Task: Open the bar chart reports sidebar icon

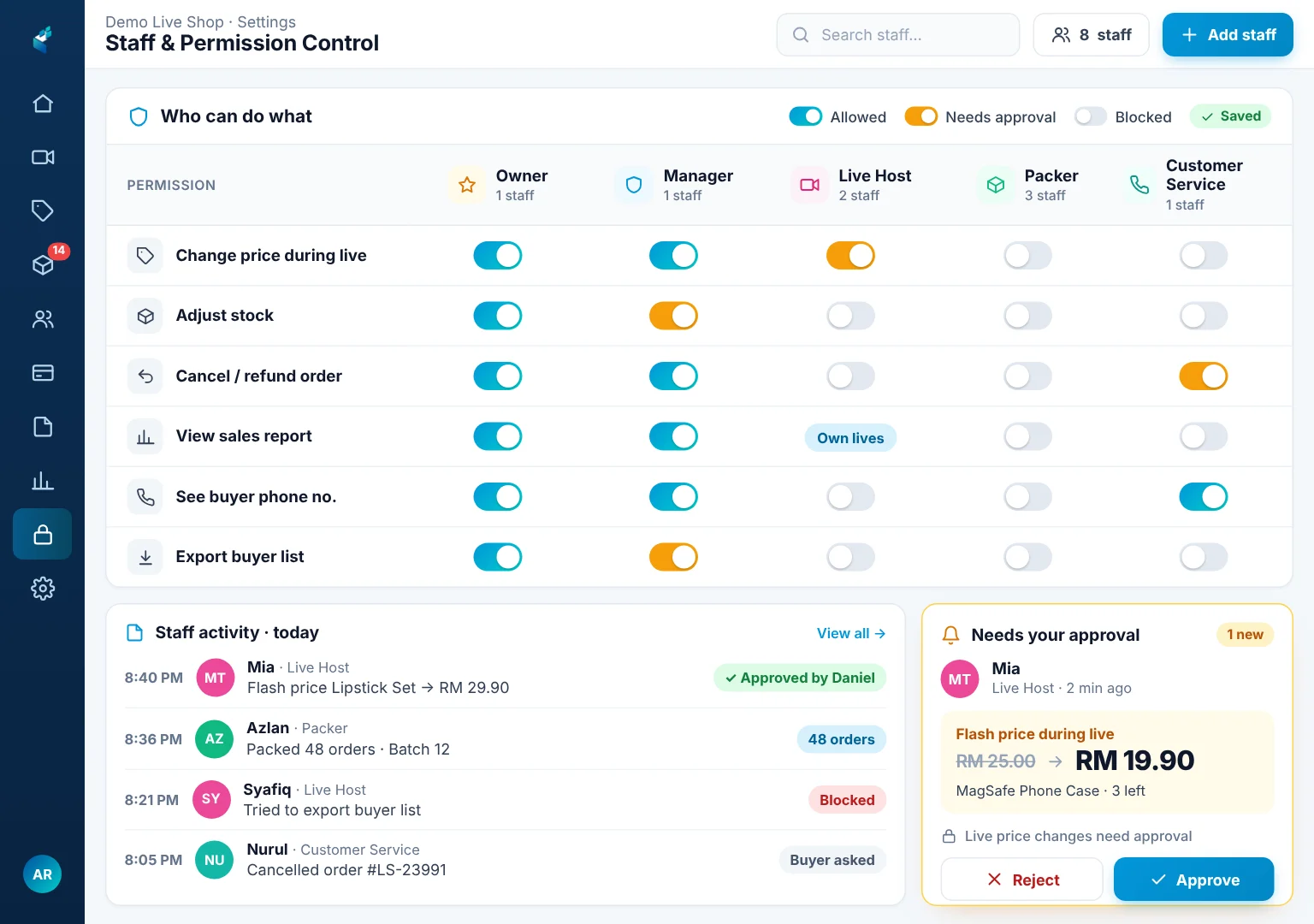Action: (43, 481)
